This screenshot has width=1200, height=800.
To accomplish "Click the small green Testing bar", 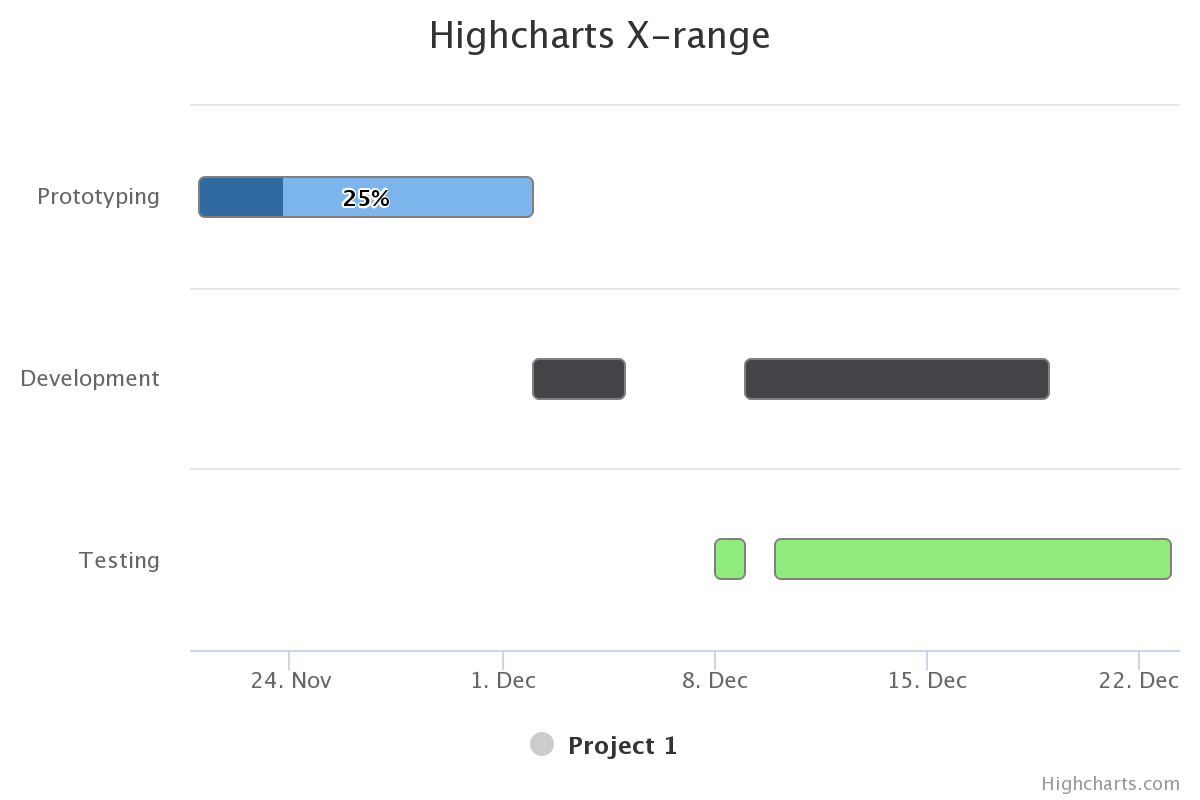I will [x=730, y=559].
